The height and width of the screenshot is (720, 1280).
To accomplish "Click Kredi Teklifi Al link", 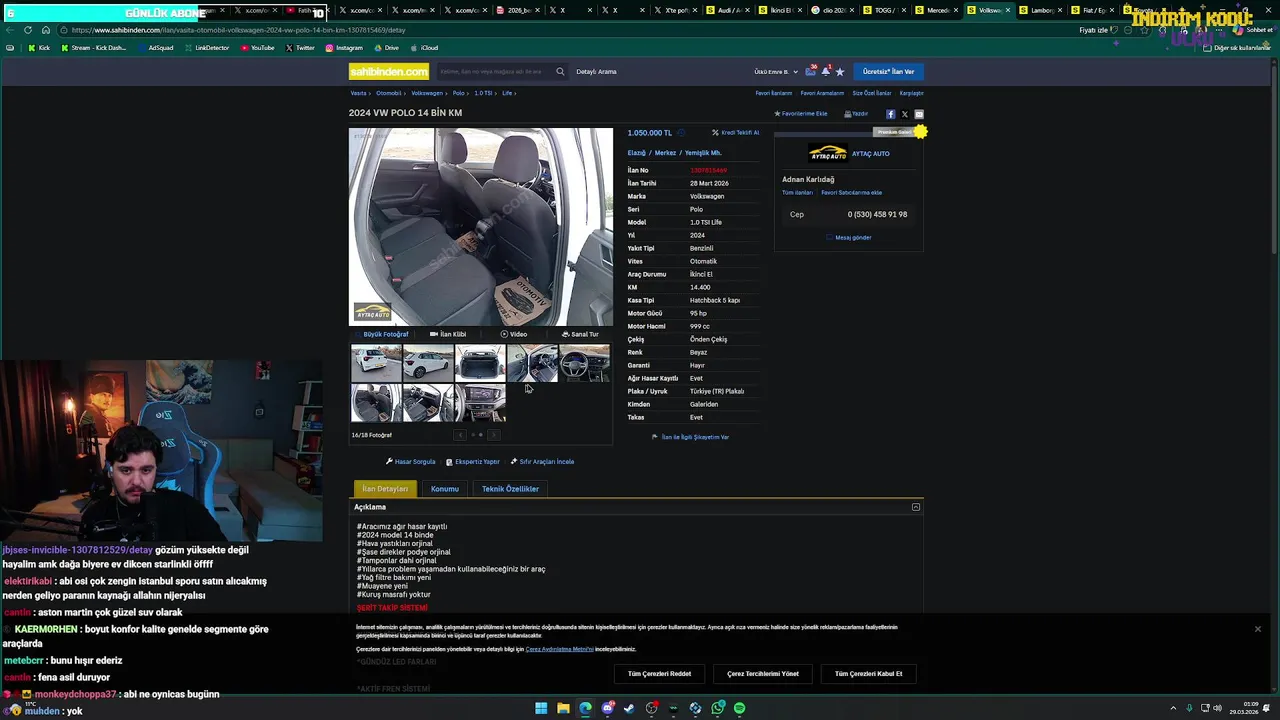I will pyautogui.click(x=736, y=133).
